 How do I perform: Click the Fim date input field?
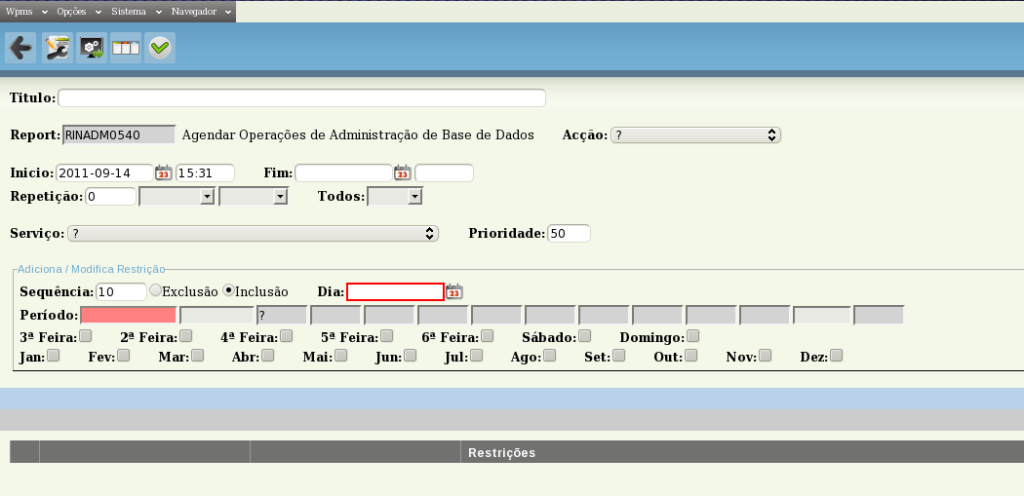(x=344, y=173)
